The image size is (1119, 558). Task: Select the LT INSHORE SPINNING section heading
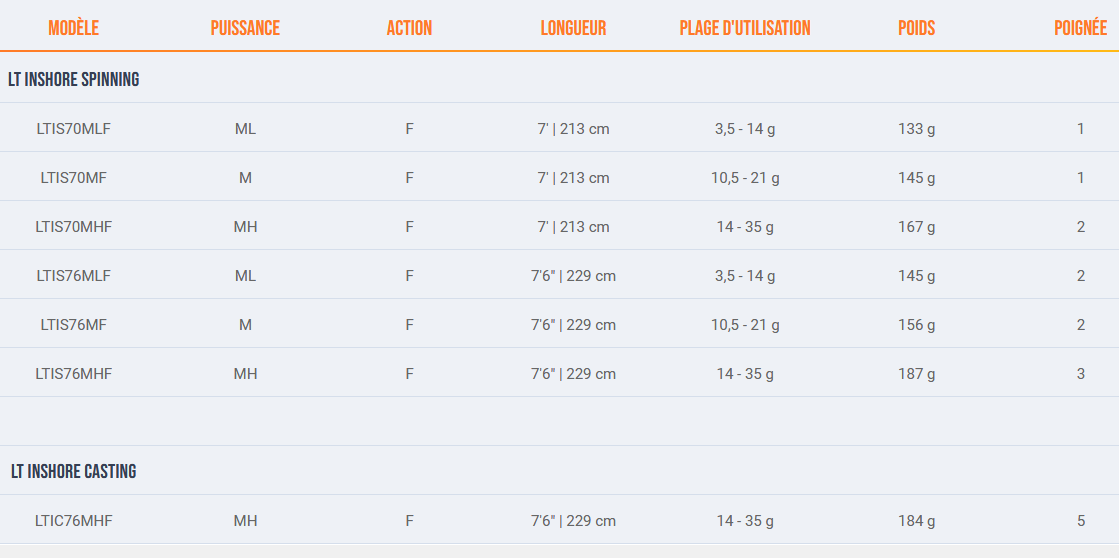(74, 79)
